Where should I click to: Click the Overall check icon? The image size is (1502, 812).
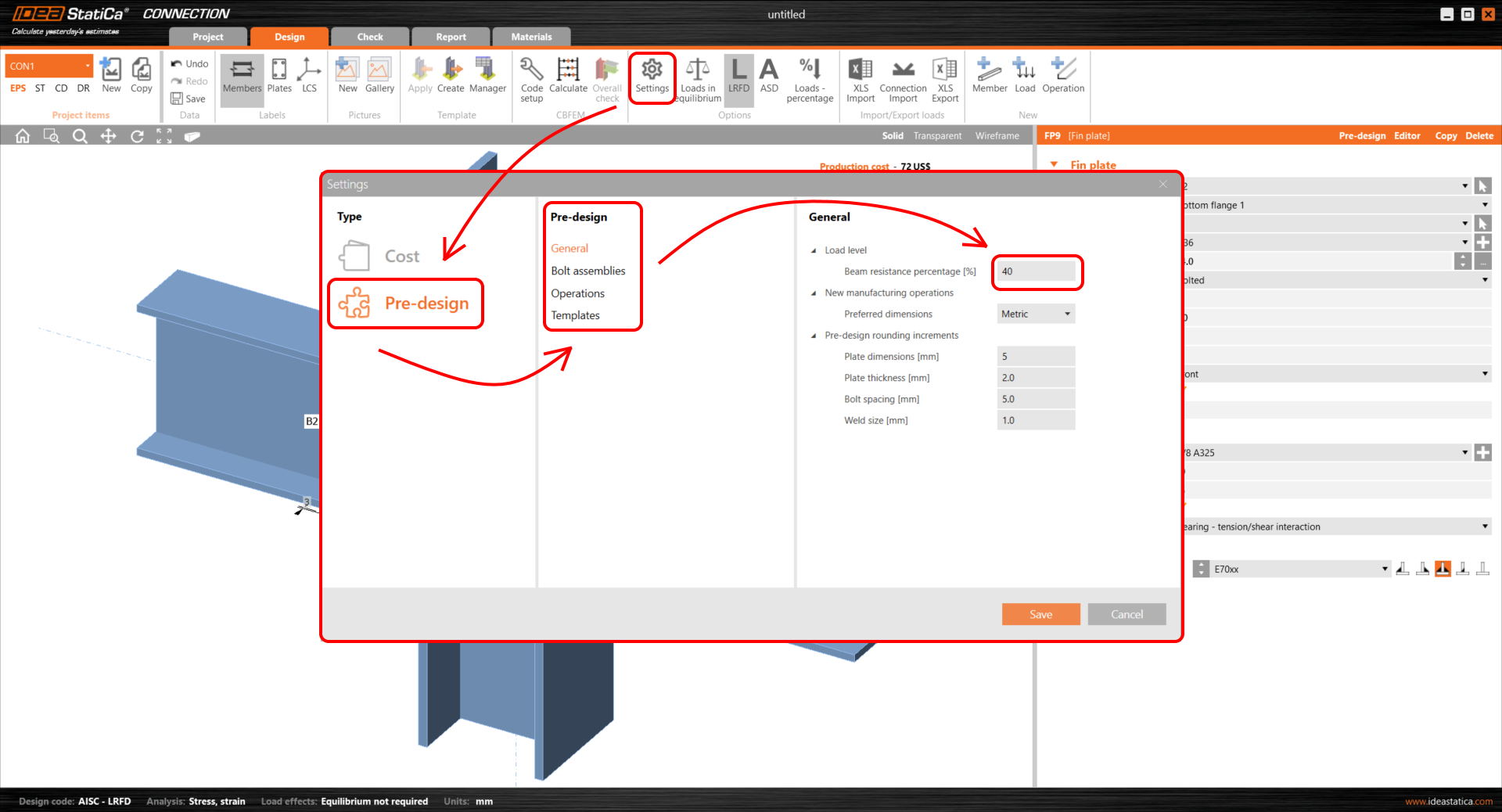coord(607,78)
